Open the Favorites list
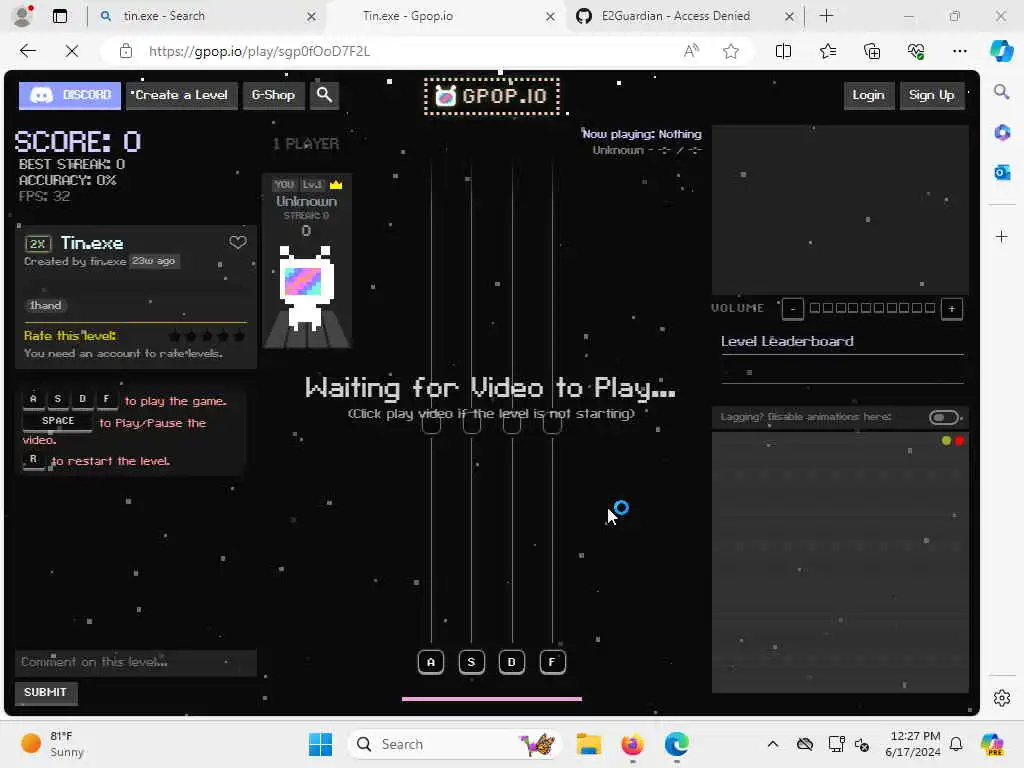Viewport: 1024px width, 768px height. [828, 51]
